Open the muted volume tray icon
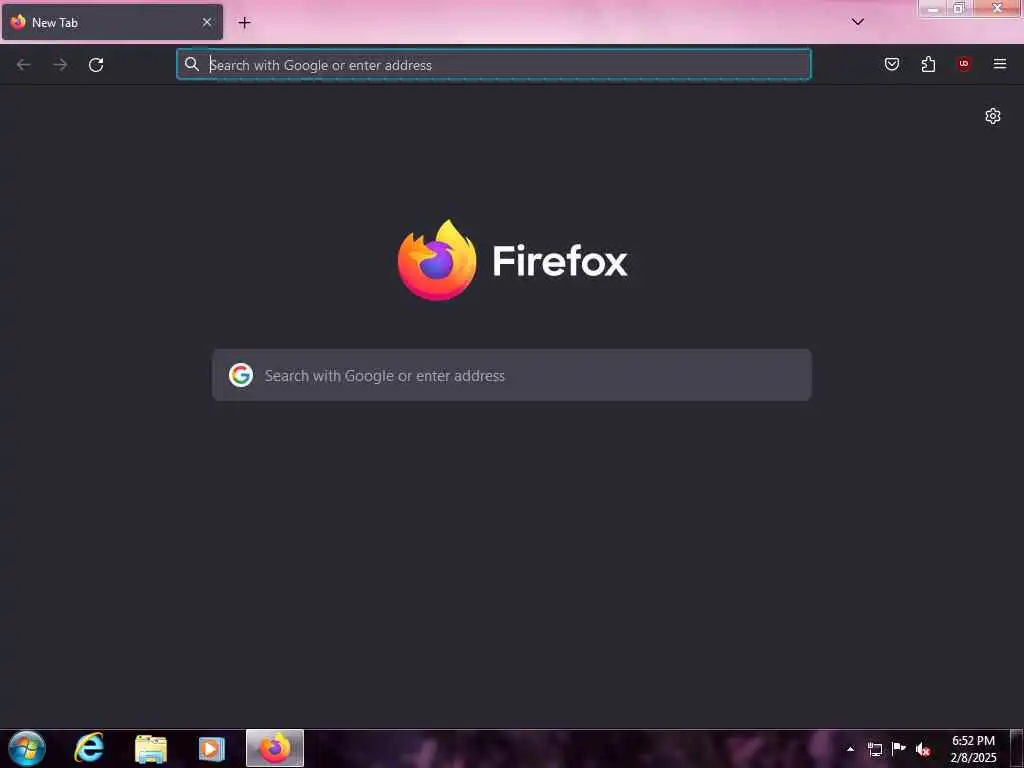The image size is (1024, 768). pos(923,750)
